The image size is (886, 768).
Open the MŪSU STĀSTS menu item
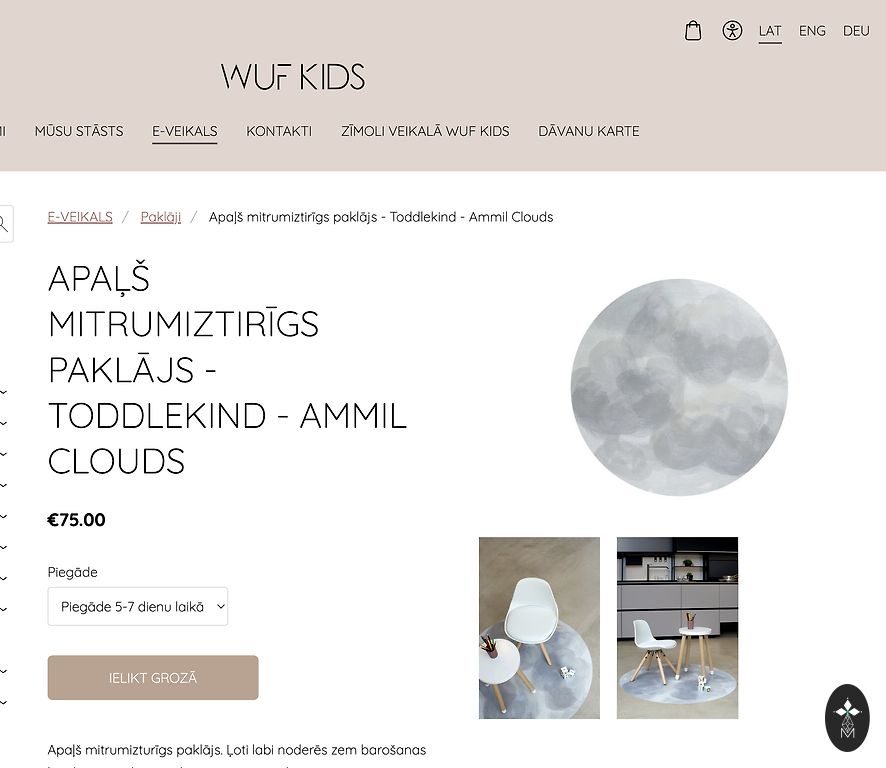pyautogui.click(x=79, y=131)
